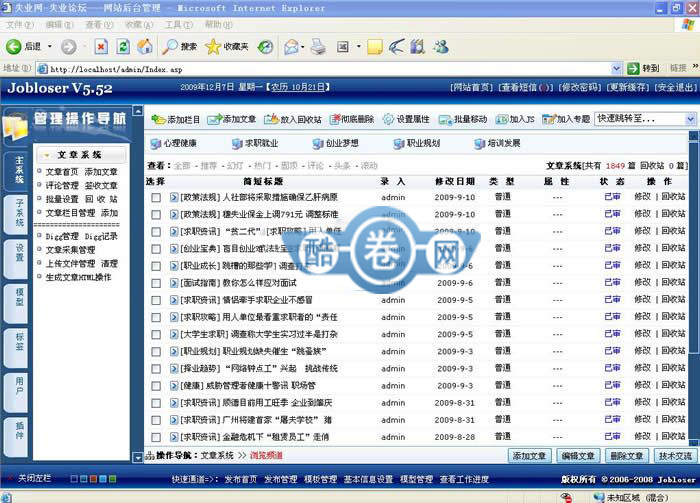The width and height of the screenshot is (700, 503).
Task: Click the Print icon in IE toolbar
Action: (x=318, y=46)
